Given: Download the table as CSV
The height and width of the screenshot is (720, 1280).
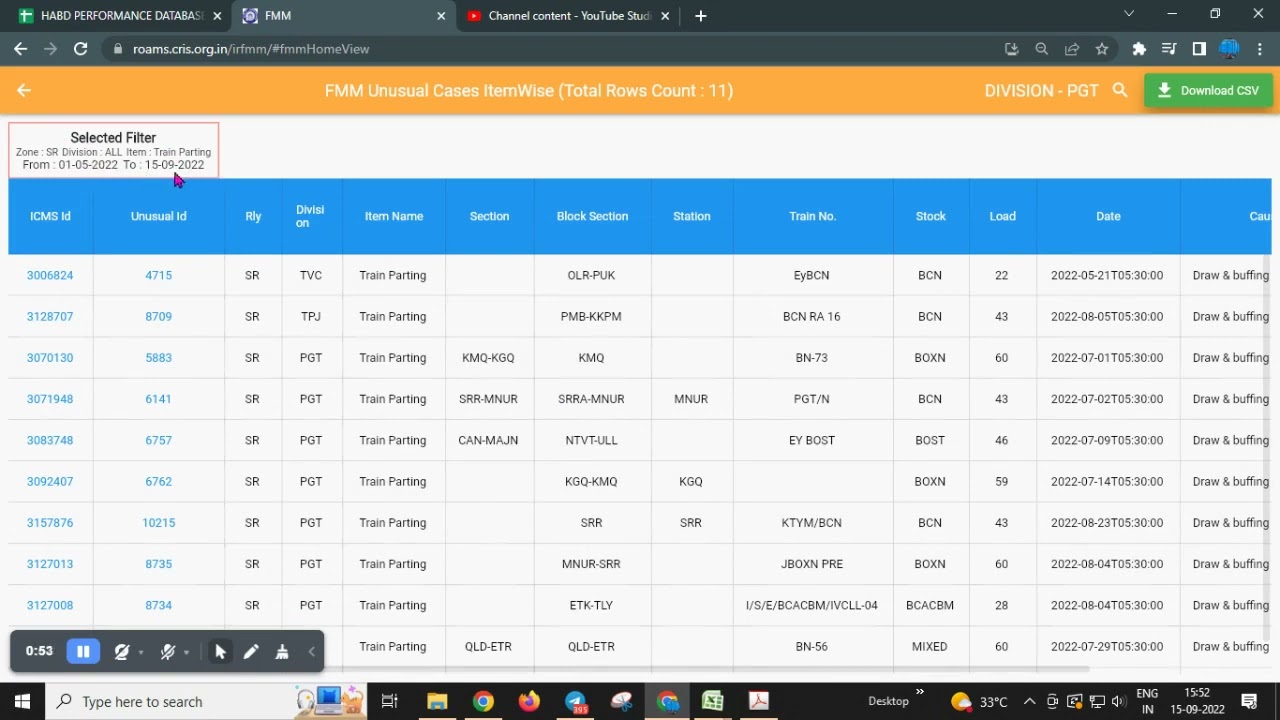Looking at the screenshot, I should 1208,90.
